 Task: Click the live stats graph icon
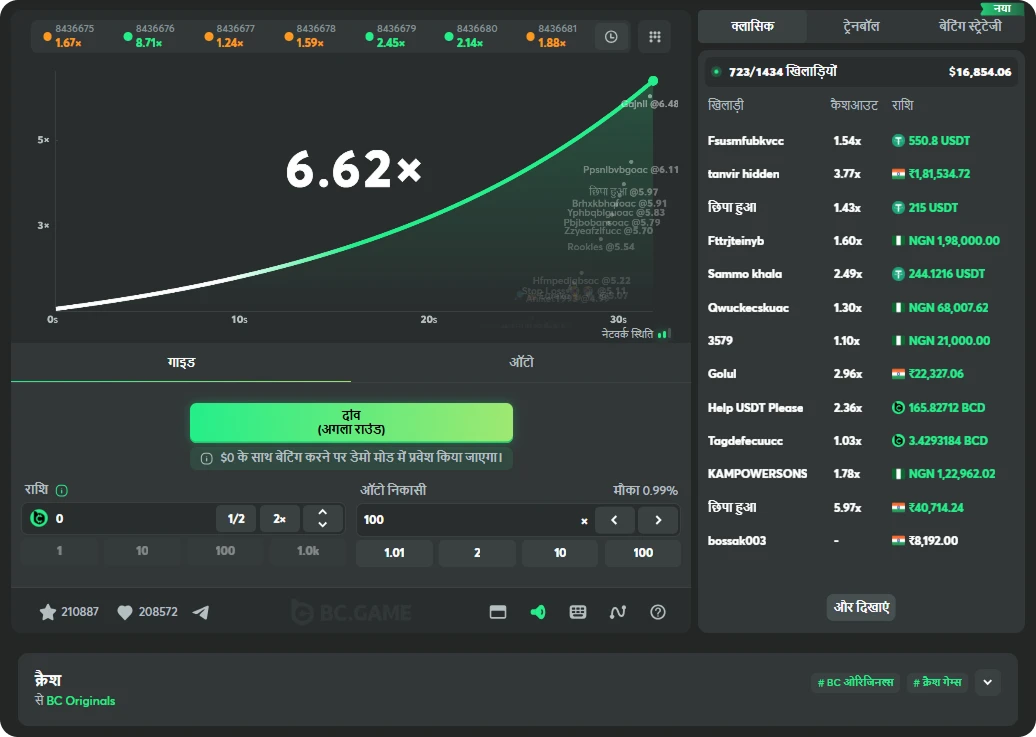(618, 612)
